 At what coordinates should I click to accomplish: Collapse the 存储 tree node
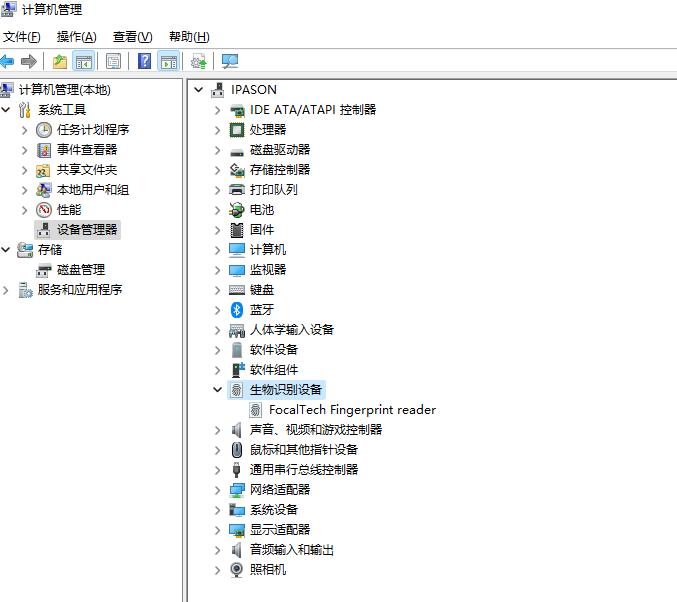(6, 250)
